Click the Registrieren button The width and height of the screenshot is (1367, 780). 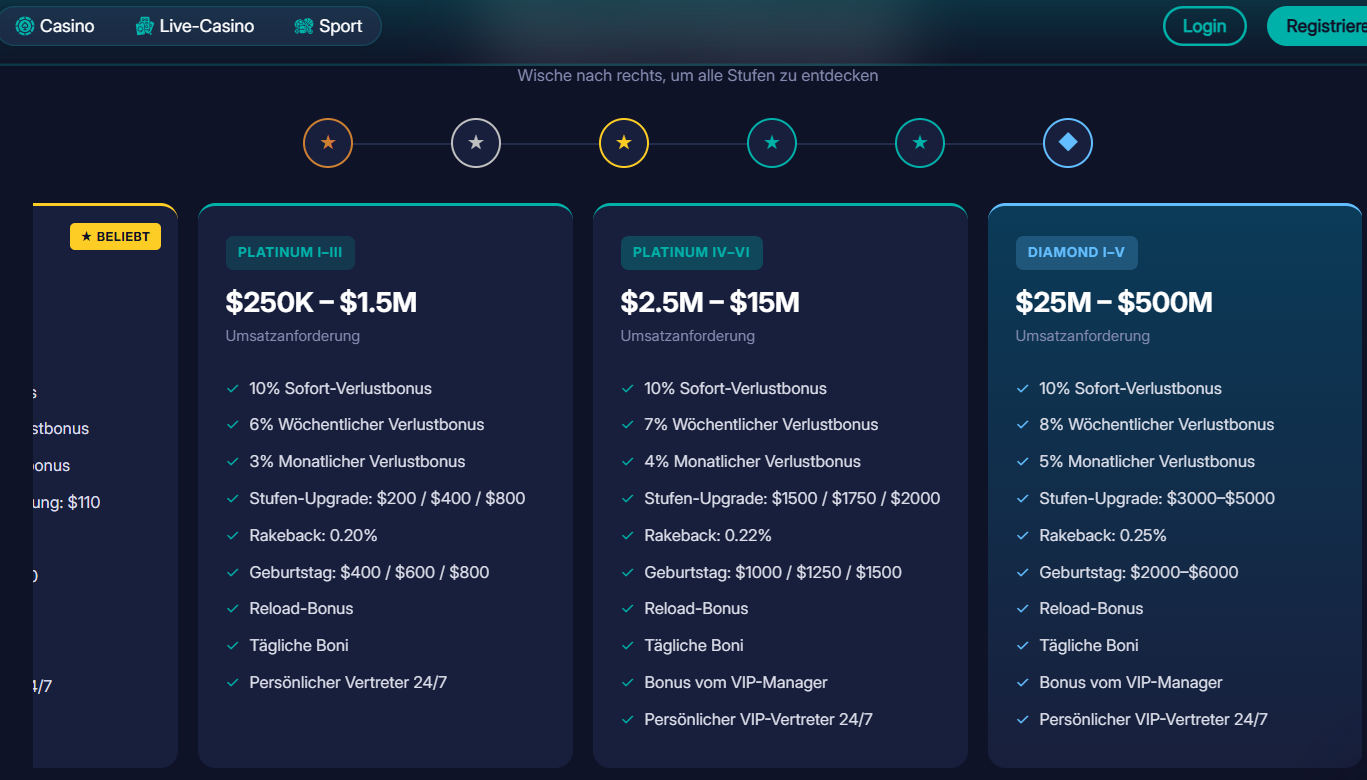[x=1317, y=26]
